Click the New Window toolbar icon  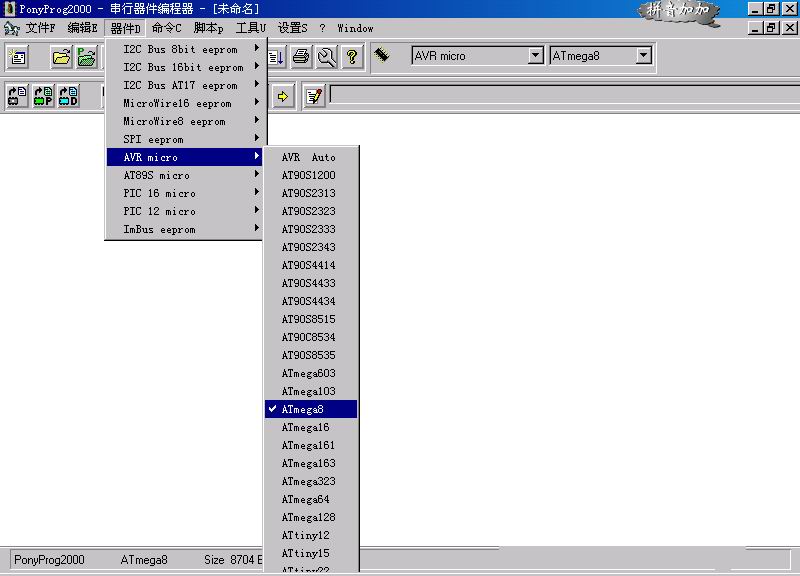tap(17, 57)
